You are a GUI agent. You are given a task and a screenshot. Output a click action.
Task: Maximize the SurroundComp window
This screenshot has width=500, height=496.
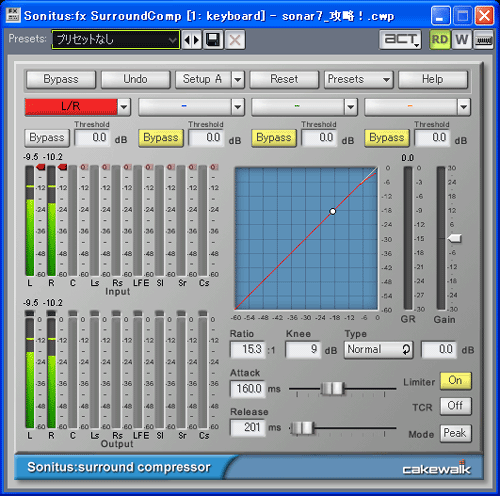463,15
